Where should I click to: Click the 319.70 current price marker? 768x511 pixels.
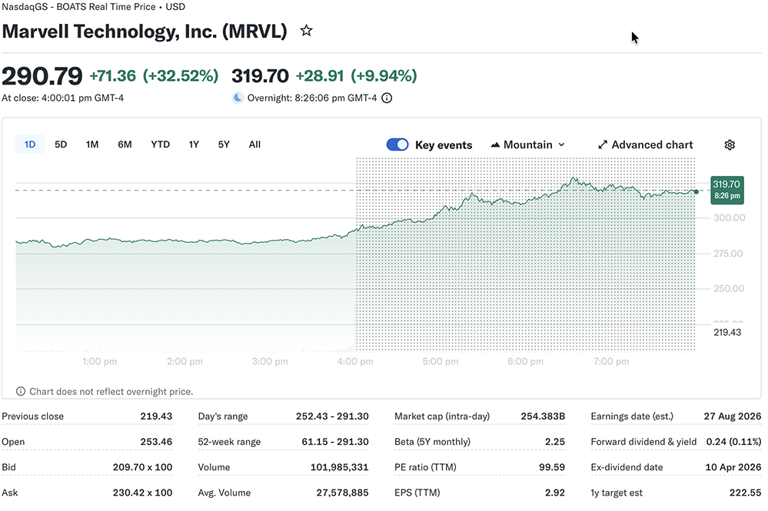click(727, 190)
